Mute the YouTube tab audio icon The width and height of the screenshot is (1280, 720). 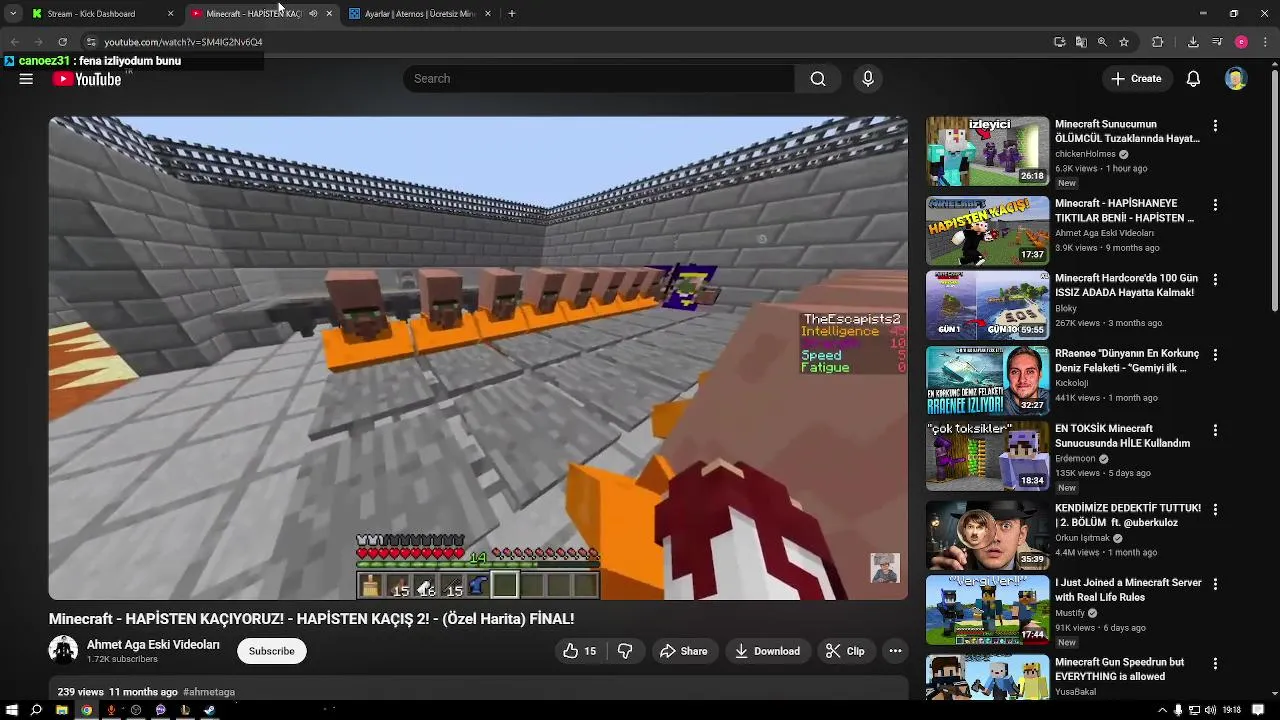313,14
